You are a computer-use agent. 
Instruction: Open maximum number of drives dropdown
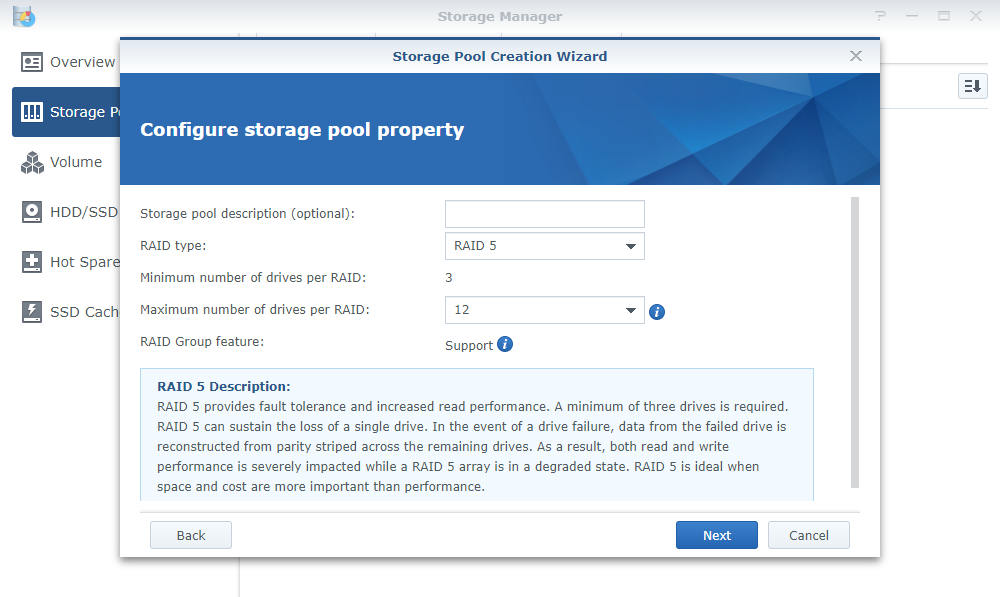(x=544, y=310)
